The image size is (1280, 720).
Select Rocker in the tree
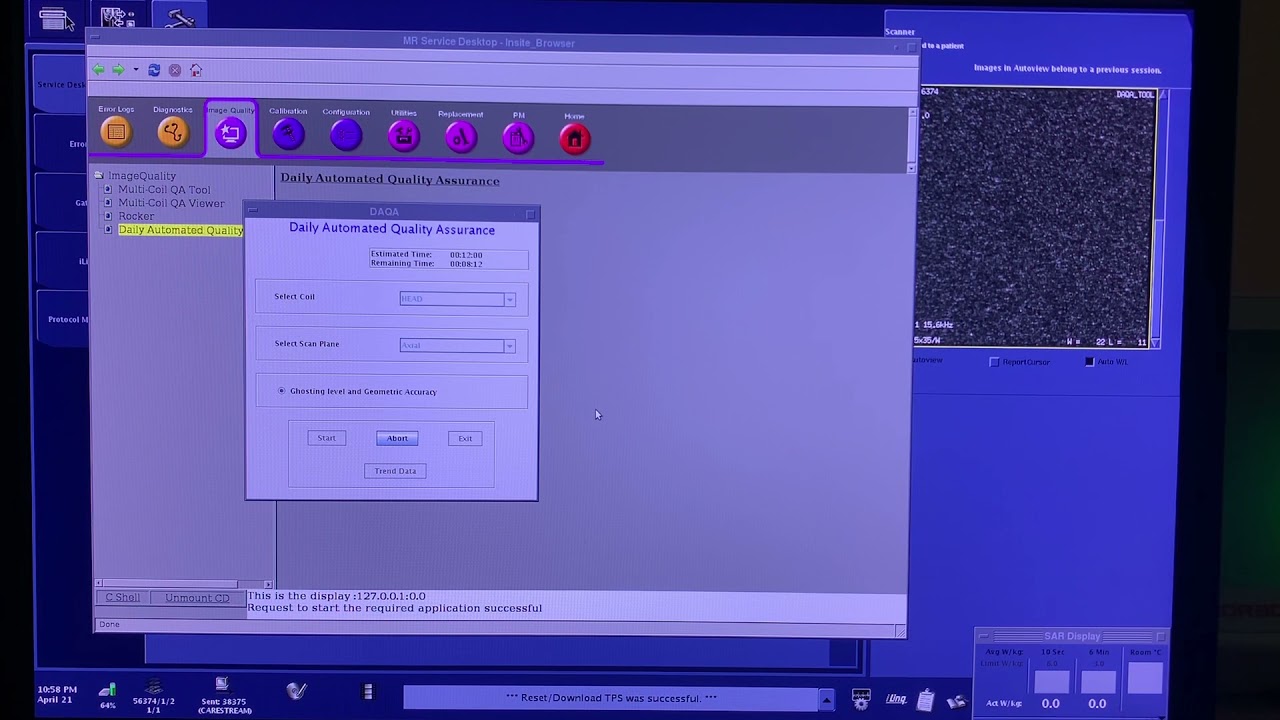click(x=136, y=216)
